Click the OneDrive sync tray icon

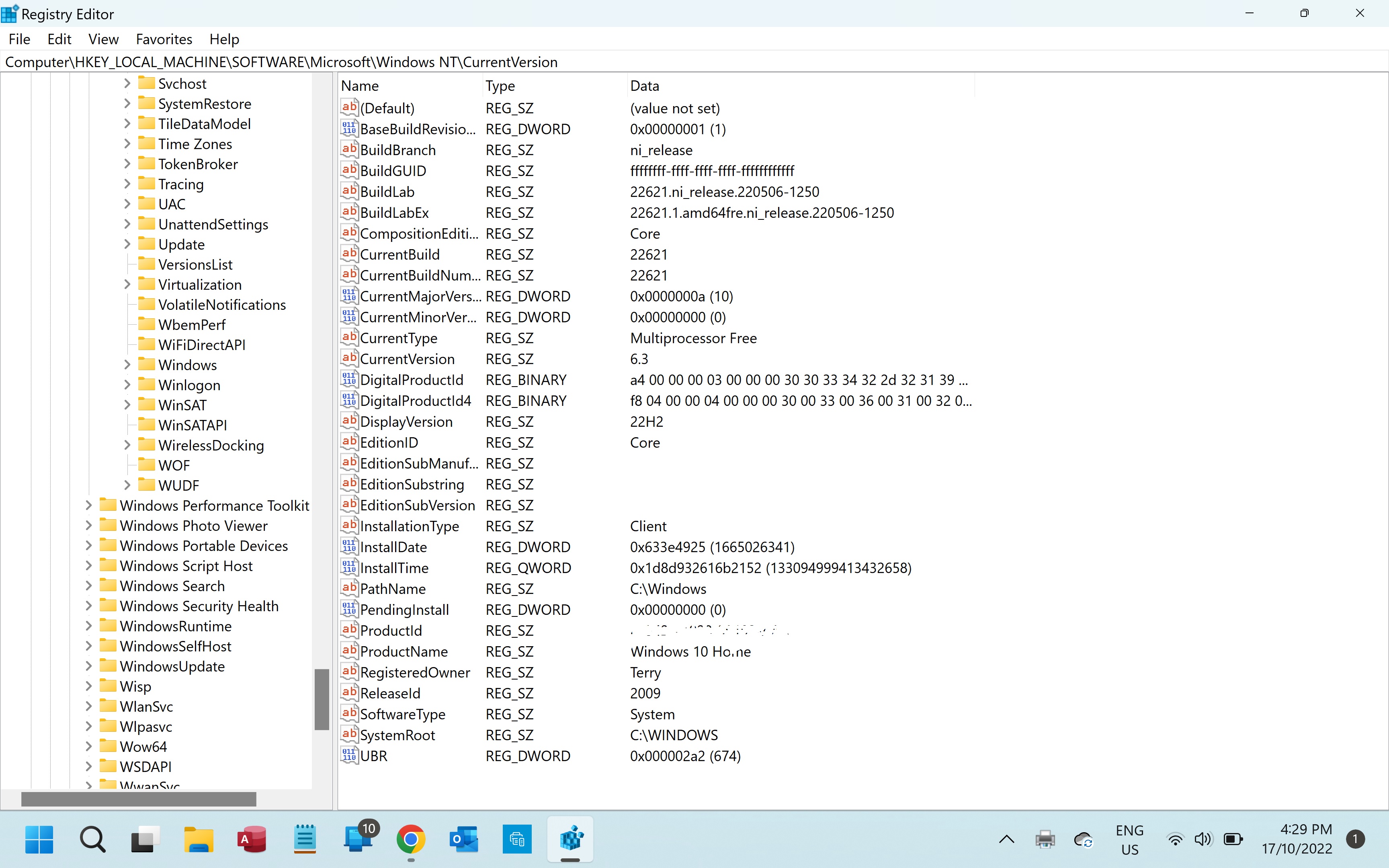click(x=1083, y=840)
